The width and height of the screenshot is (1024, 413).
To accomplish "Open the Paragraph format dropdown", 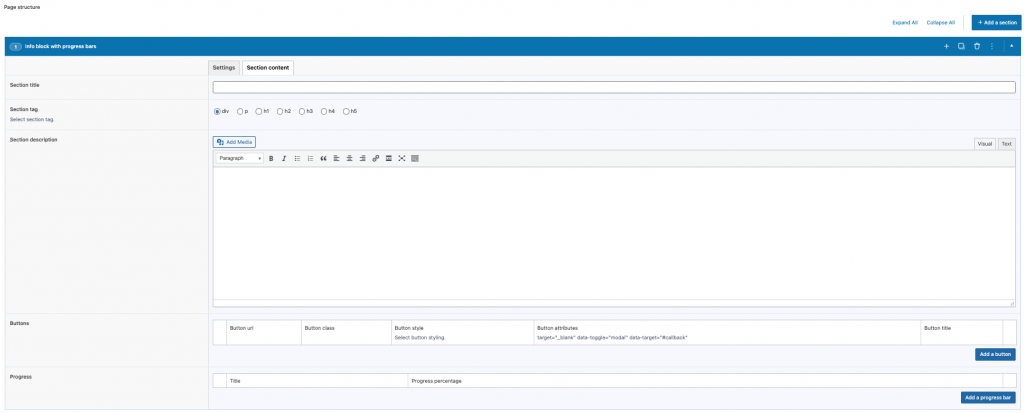I will (x=240, y=158).
